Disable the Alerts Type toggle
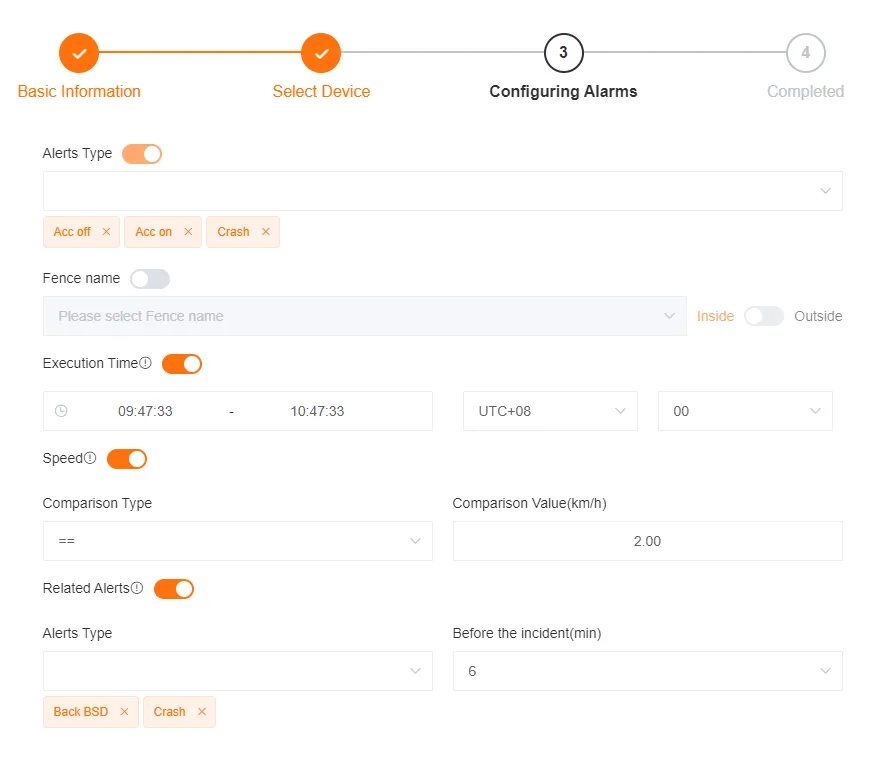888x770 pixels. [141, 153]
